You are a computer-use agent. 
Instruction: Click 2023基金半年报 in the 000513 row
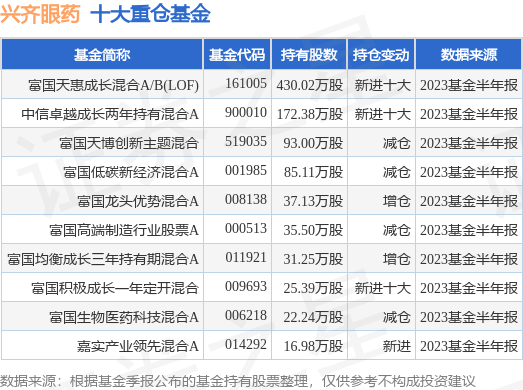[x=469, y=230]
